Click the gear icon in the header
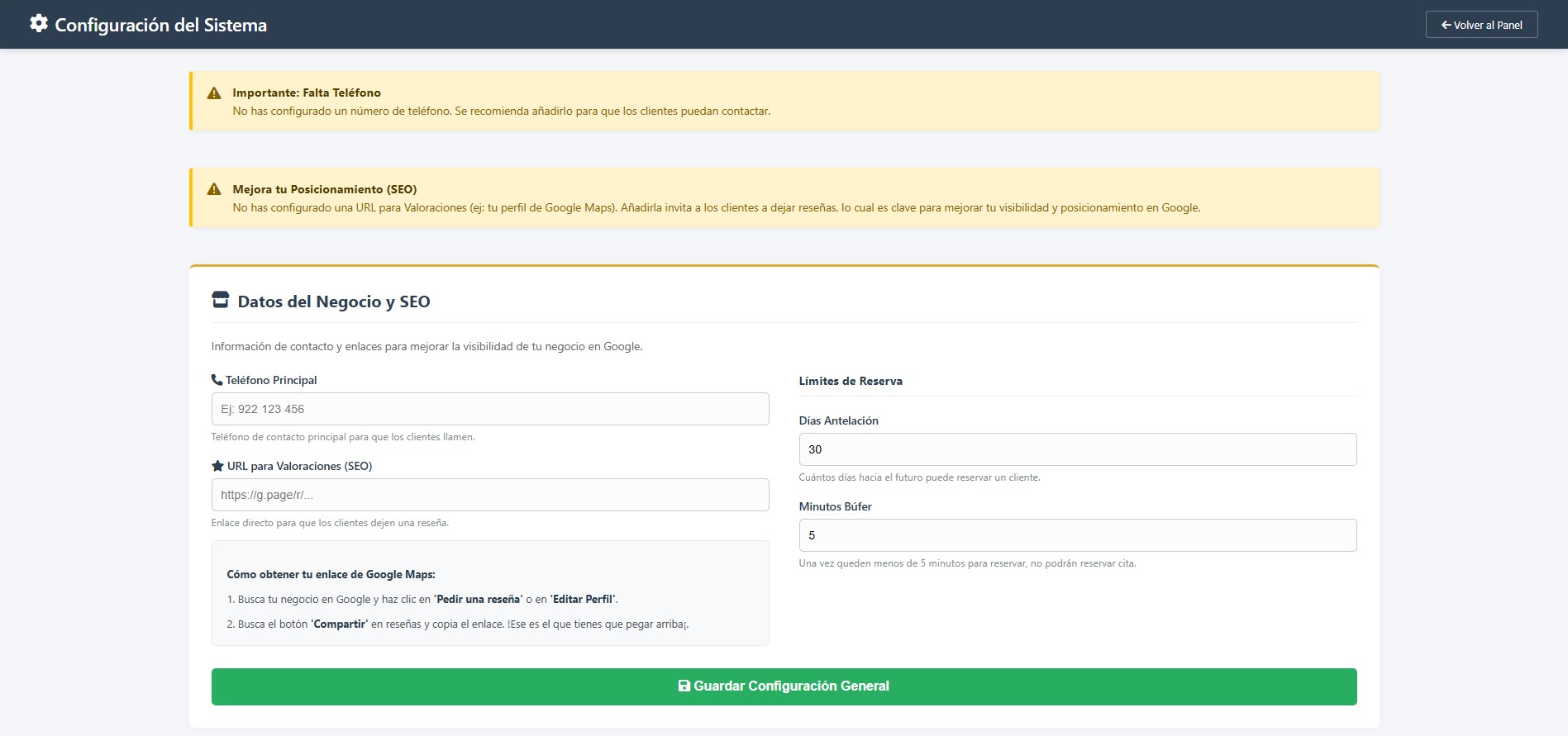 pyautogui.click(x=39, y=24)
